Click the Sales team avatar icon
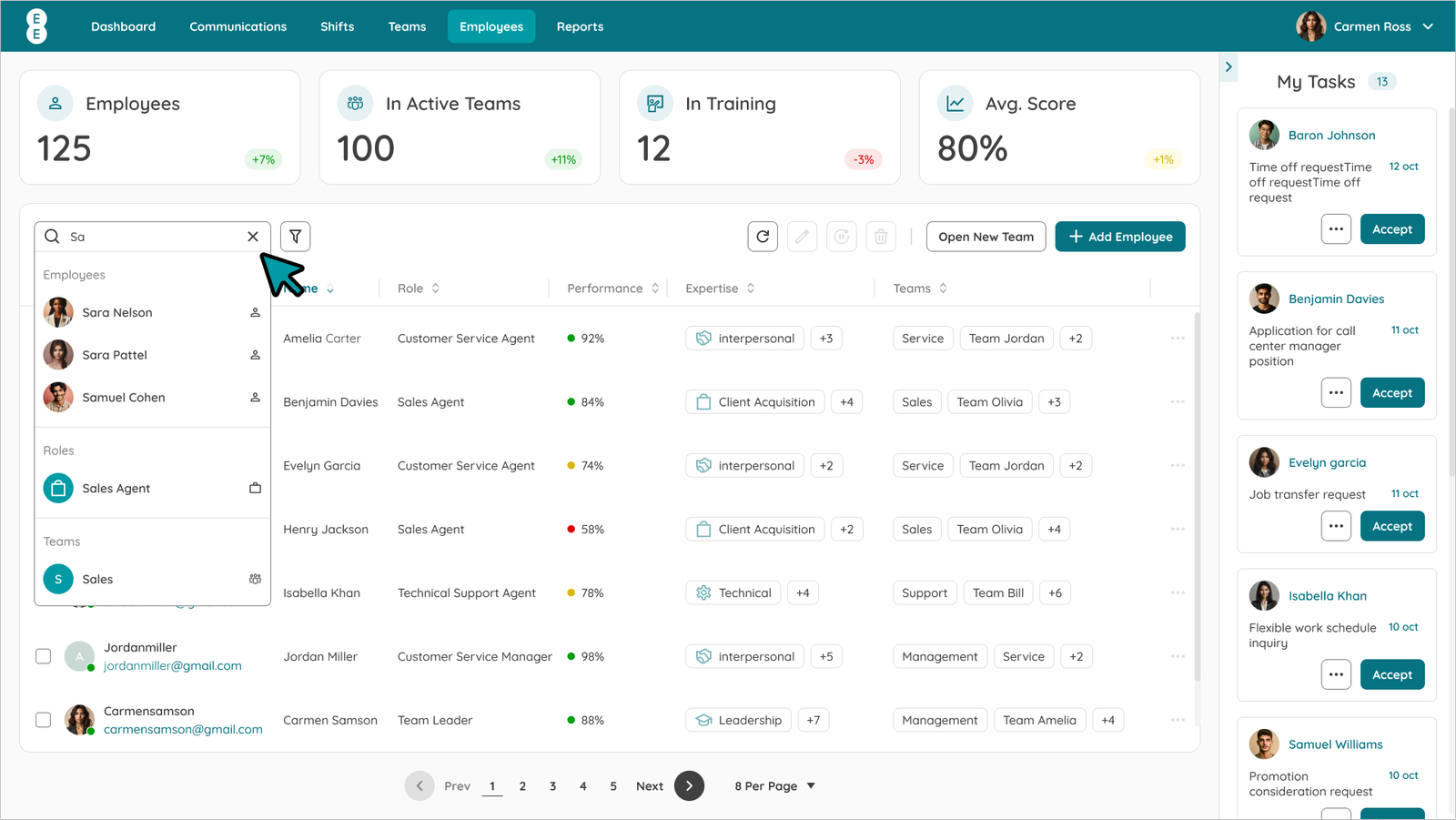The image size is (1456, 820). click(x=58, y=580)
